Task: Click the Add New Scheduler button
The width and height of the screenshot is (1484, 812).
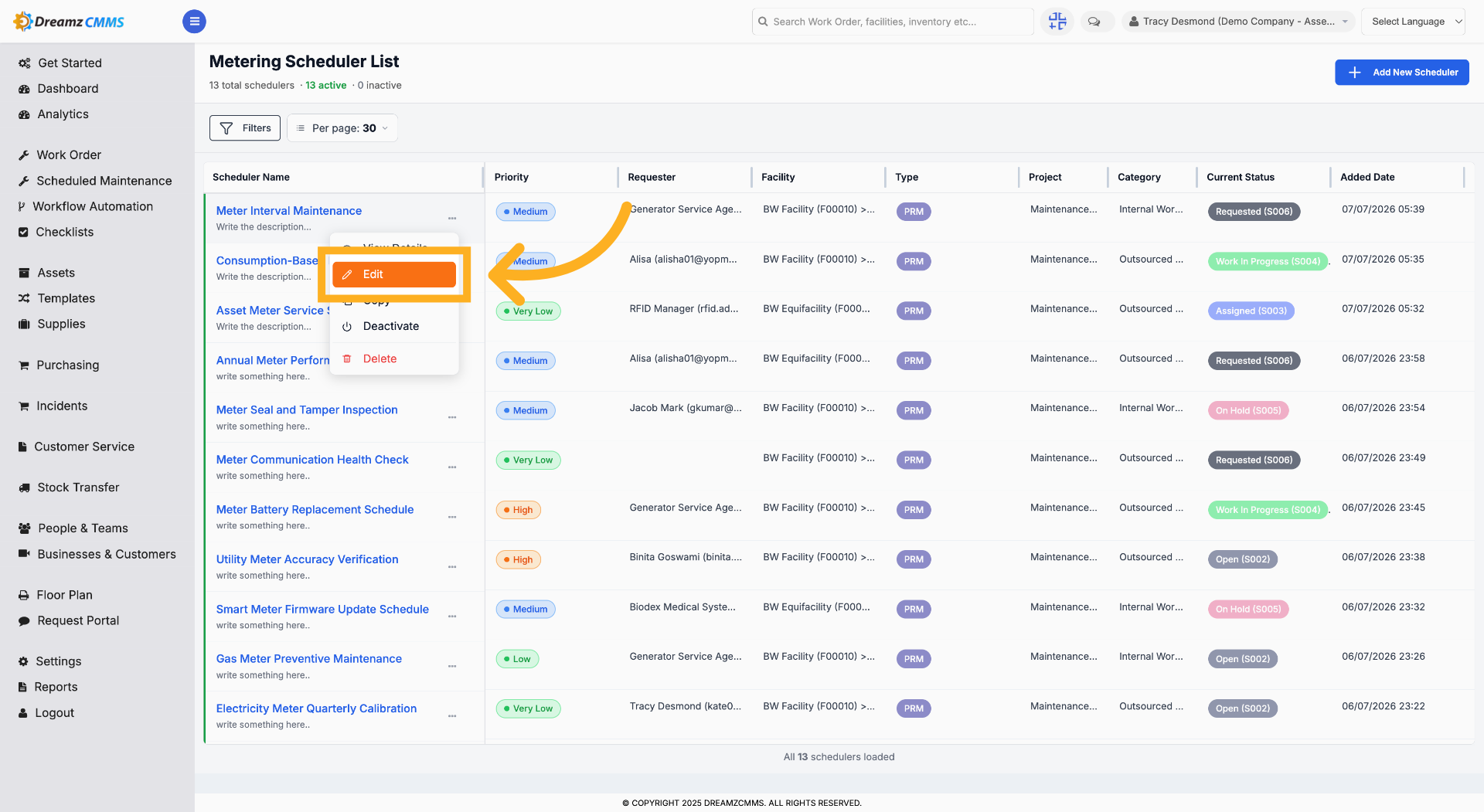Action: coord(1401,73)
